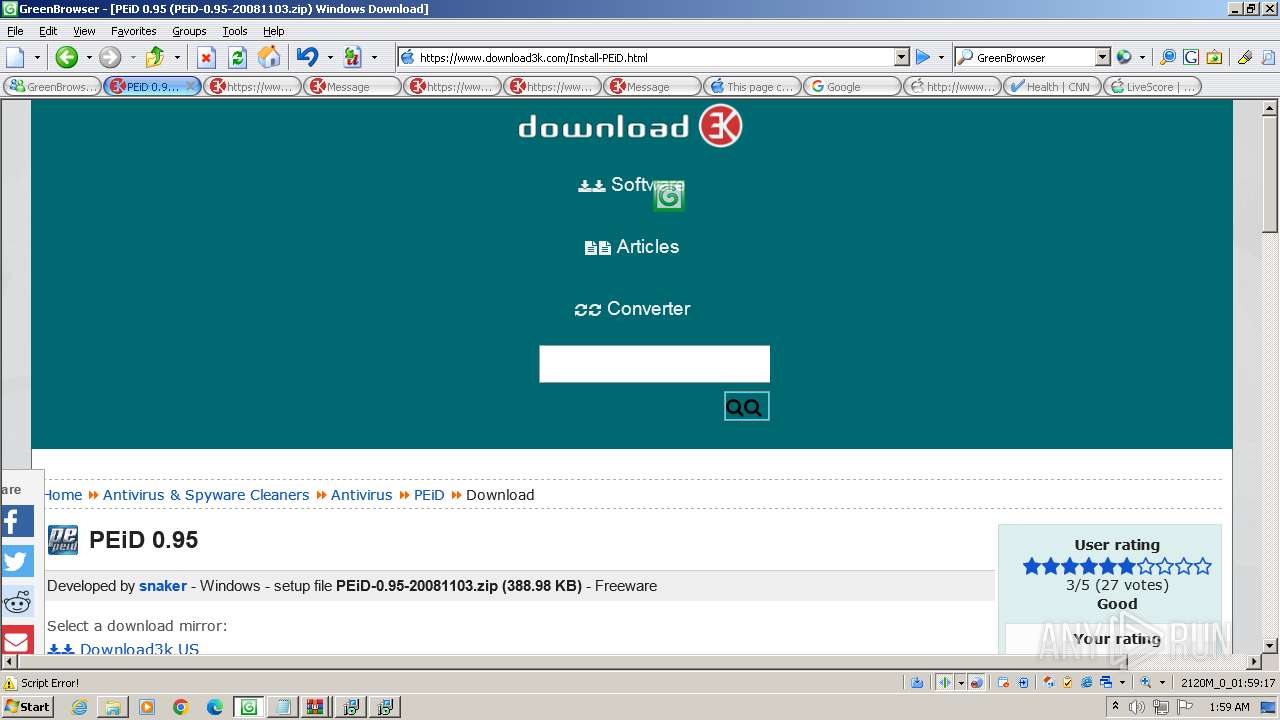1280x720 pixels.
Task: Open the Converter link in site header
Action: 632,308
